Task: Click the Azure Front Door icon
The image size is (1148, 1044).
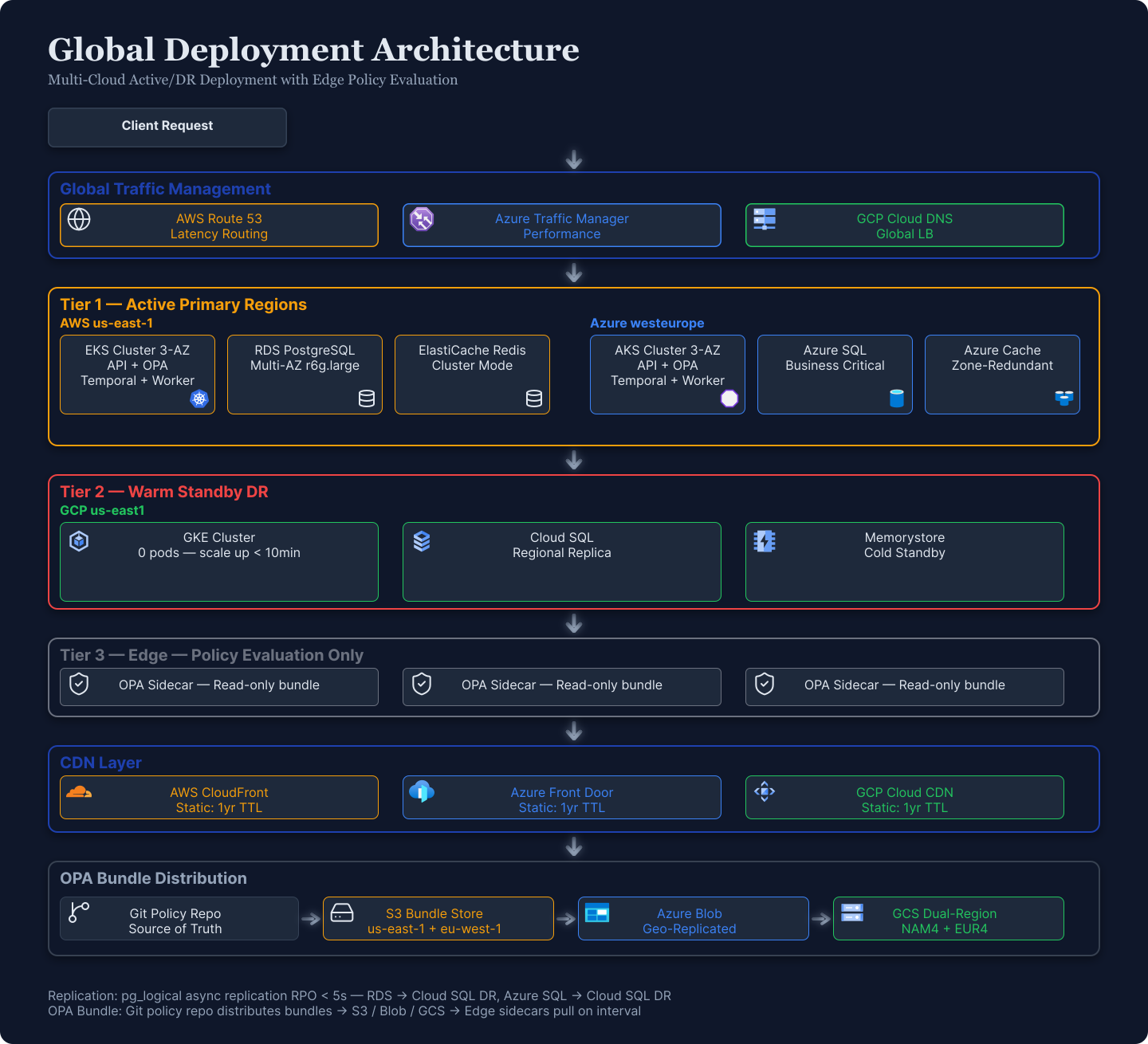Action: coord(422,791)
